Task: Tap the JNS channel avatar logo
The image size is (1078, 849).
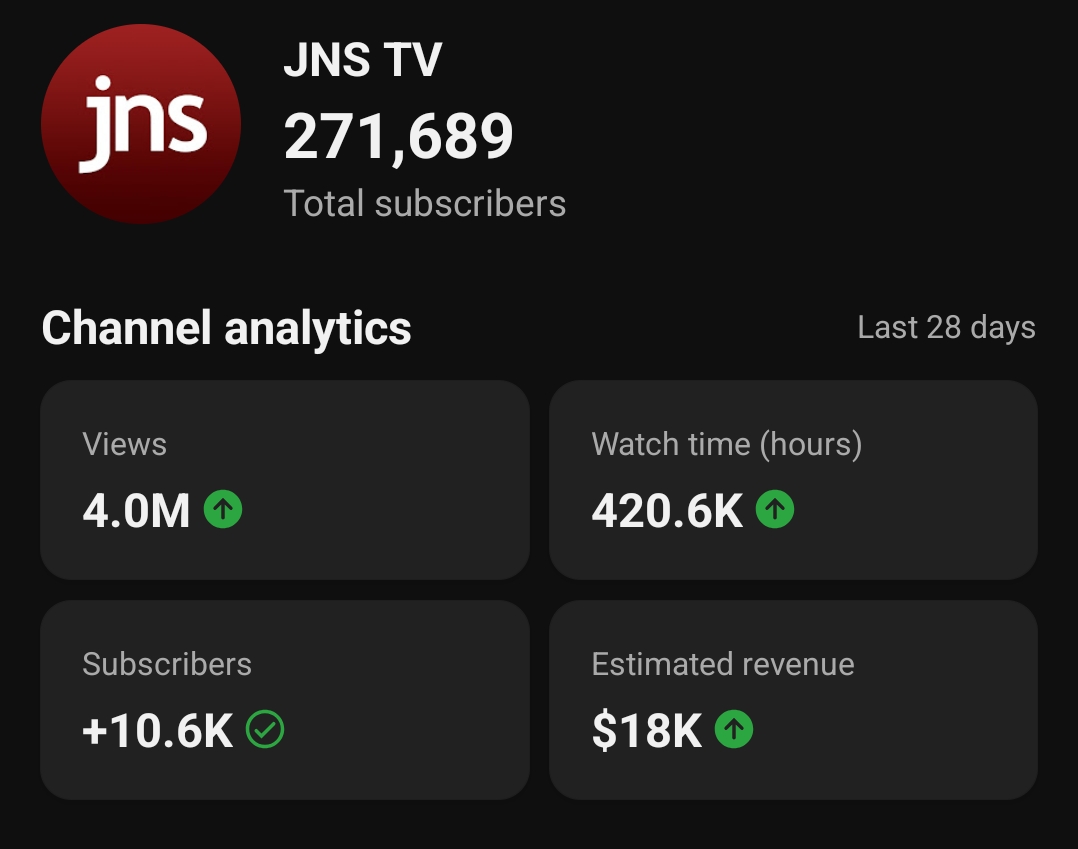Action: click(x=141, y=124)
